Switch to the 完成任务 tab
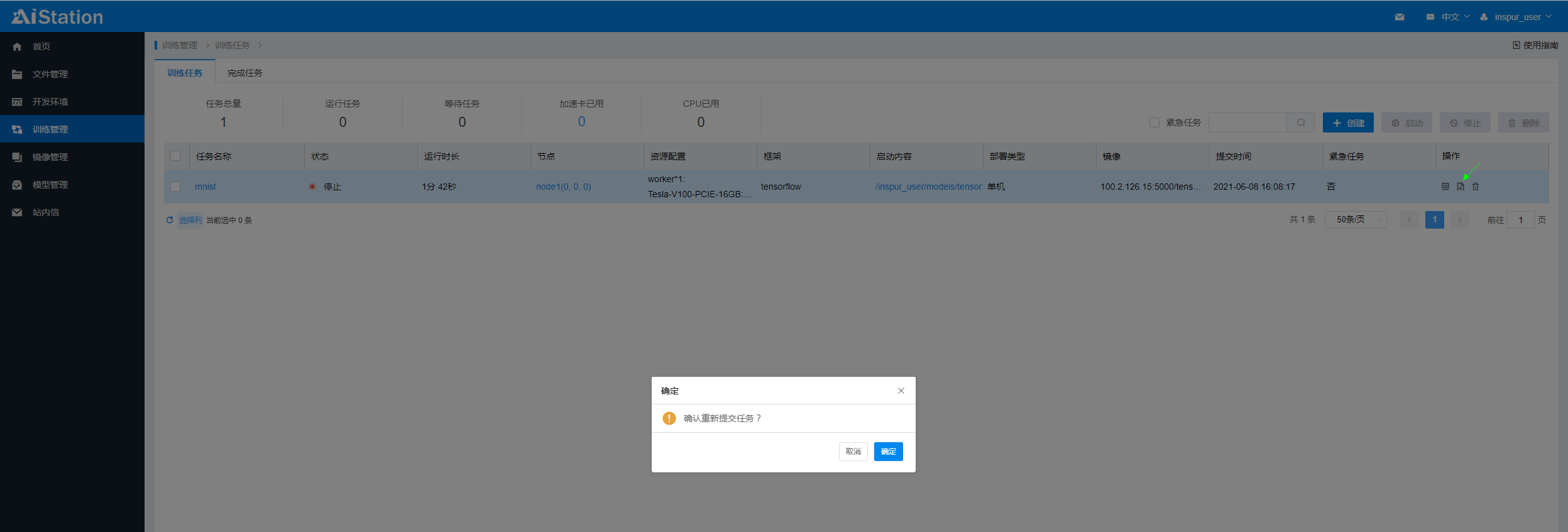Viewport: 1568px width, 532px height. (244, 73)
